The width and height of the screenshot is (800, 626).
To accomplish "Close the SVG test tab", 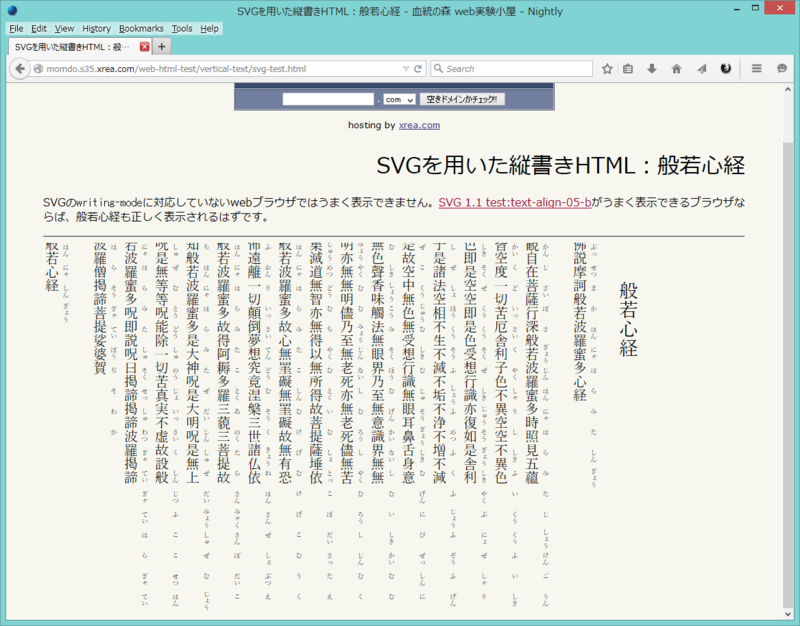I will coord(144,47).
